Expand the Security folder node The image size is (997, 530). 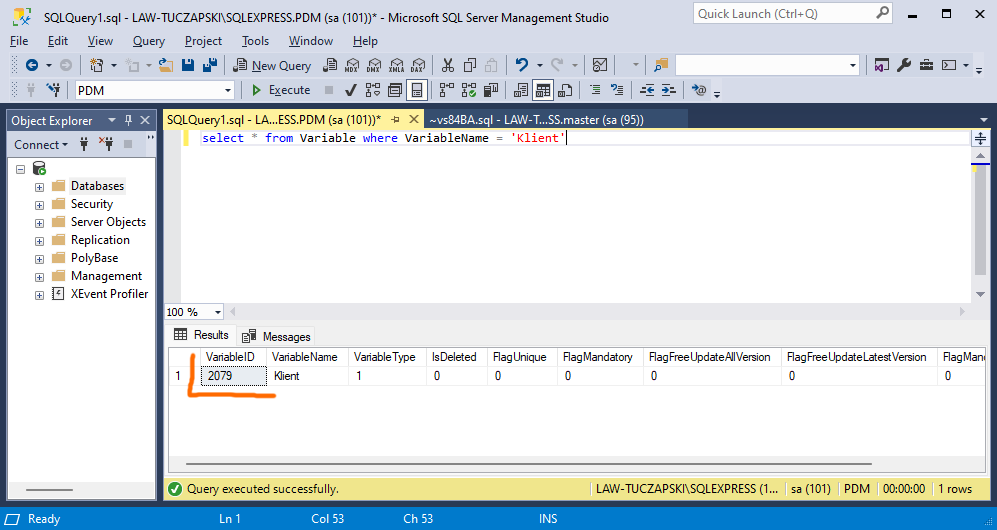click(x=40, y=204)
